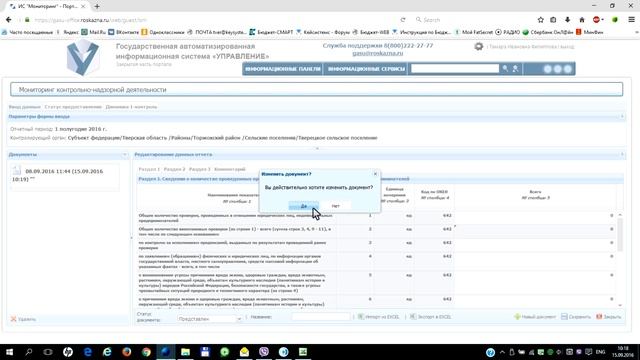This screenshot has width=640, height=360.
Task: Click Импорт из EXCEL button
Action: pos(378,317)
